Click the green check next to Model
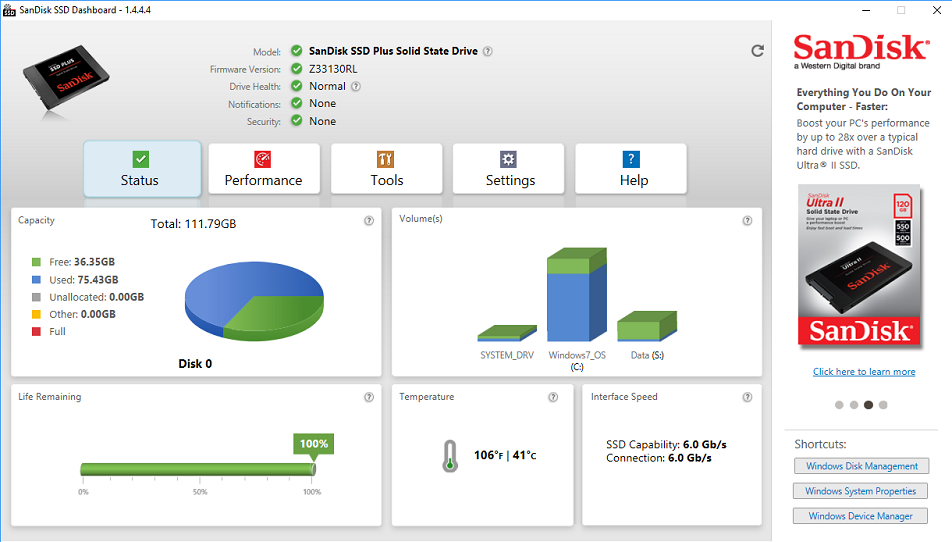 click(x=296, y=50)
